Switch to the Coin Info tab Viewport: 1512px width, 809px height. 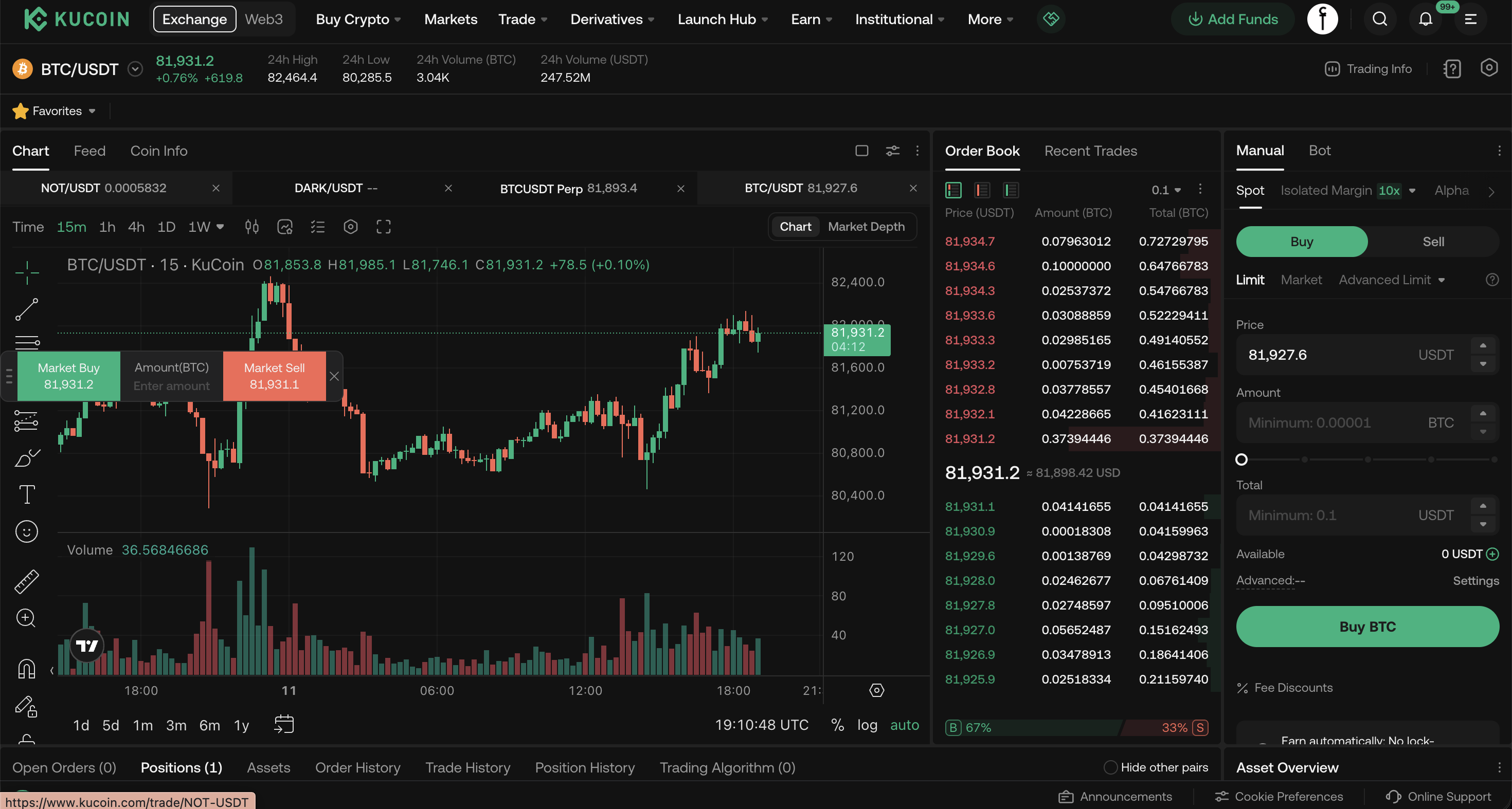click(x=158, y=151)
